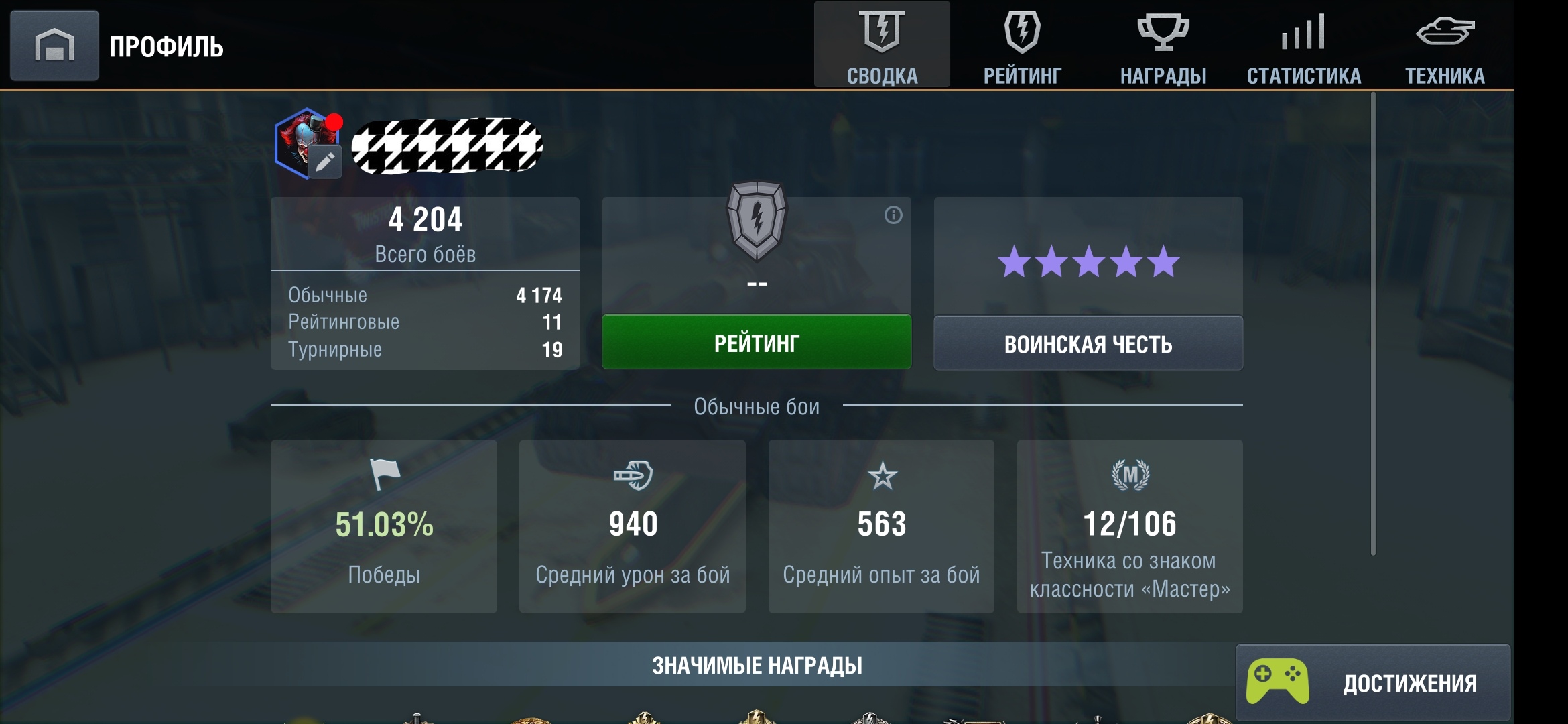1568x724 pixels.
Task: Open the Рейтинг tab at top
Action: [x=1023, y=45]
